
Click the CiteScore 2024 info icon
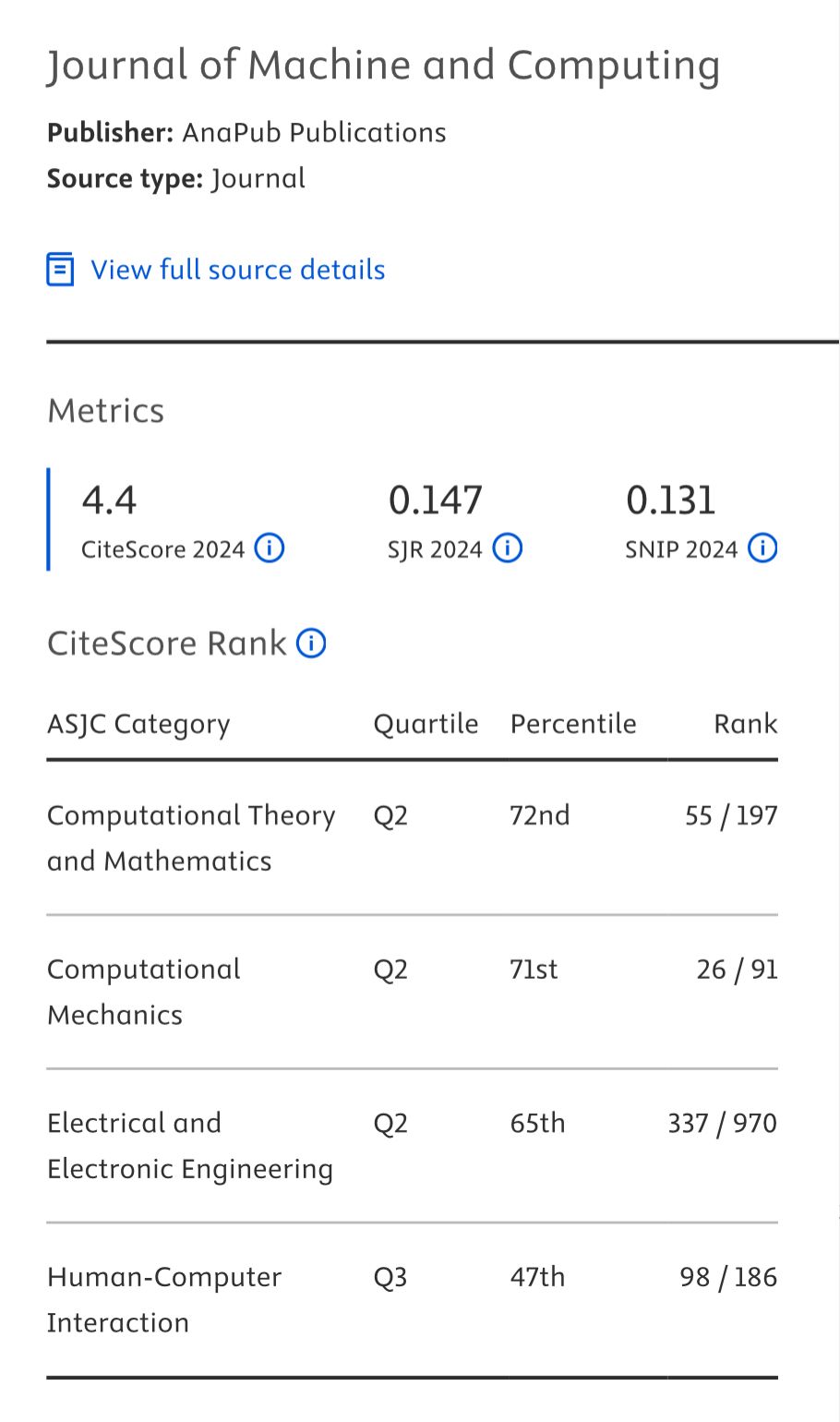point(269,548)
